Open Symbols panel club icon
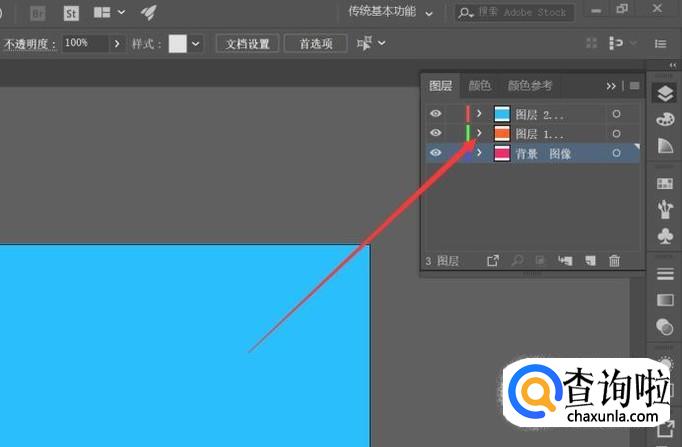This screenshot has width=682, height=447. pos(665,236)
